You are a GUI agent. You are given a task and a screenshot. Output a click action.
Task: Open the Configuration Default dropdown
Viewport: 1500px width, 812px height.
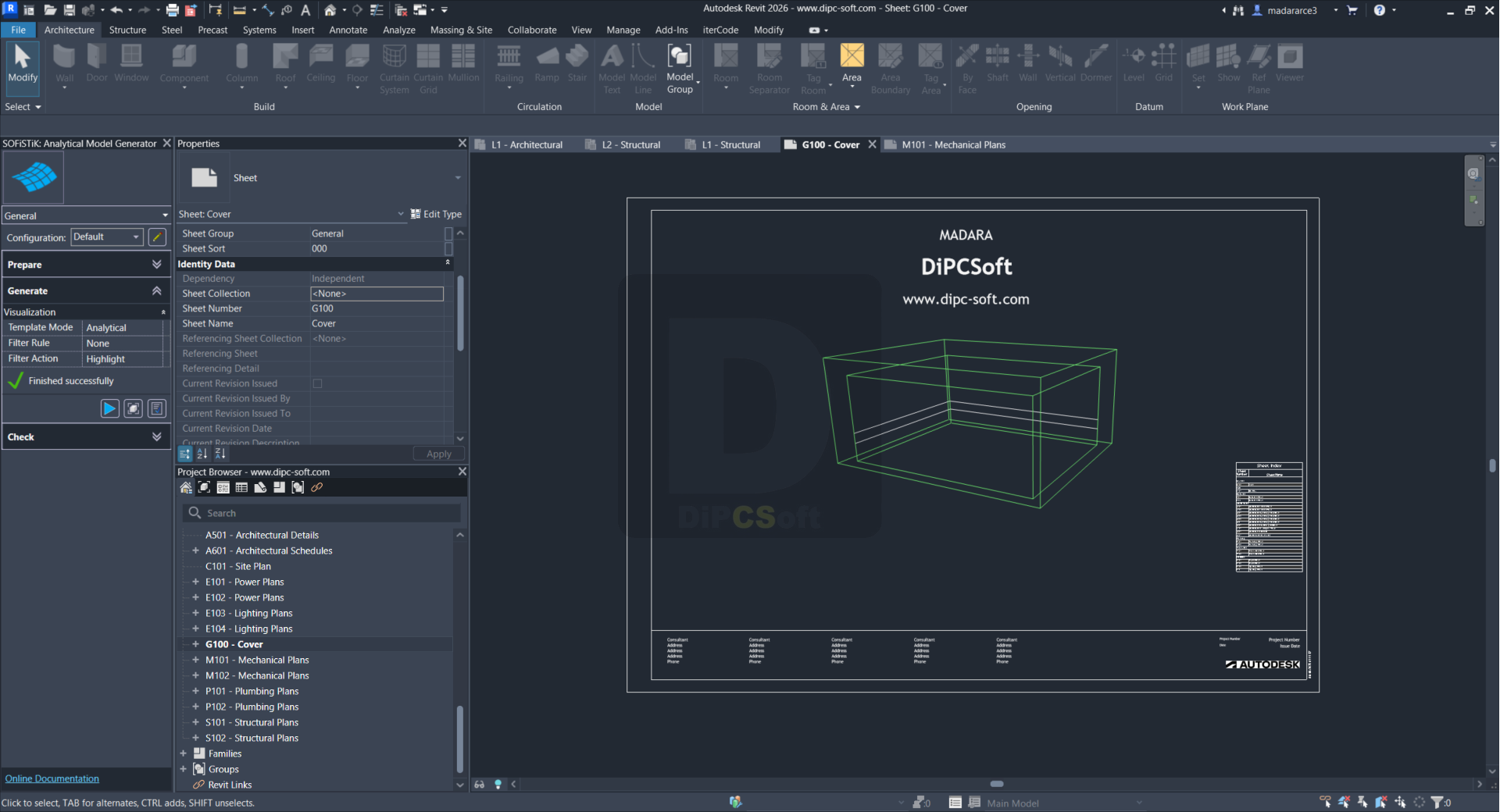point(107,237)
